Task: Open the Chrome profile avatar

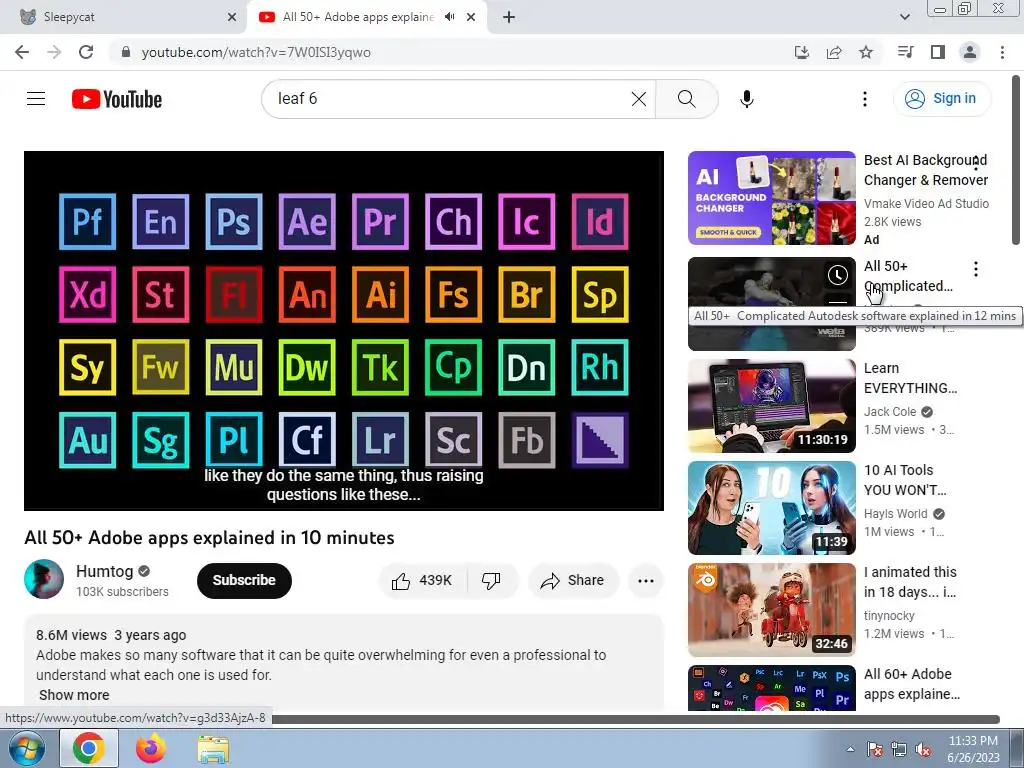Action: [970, 52]
